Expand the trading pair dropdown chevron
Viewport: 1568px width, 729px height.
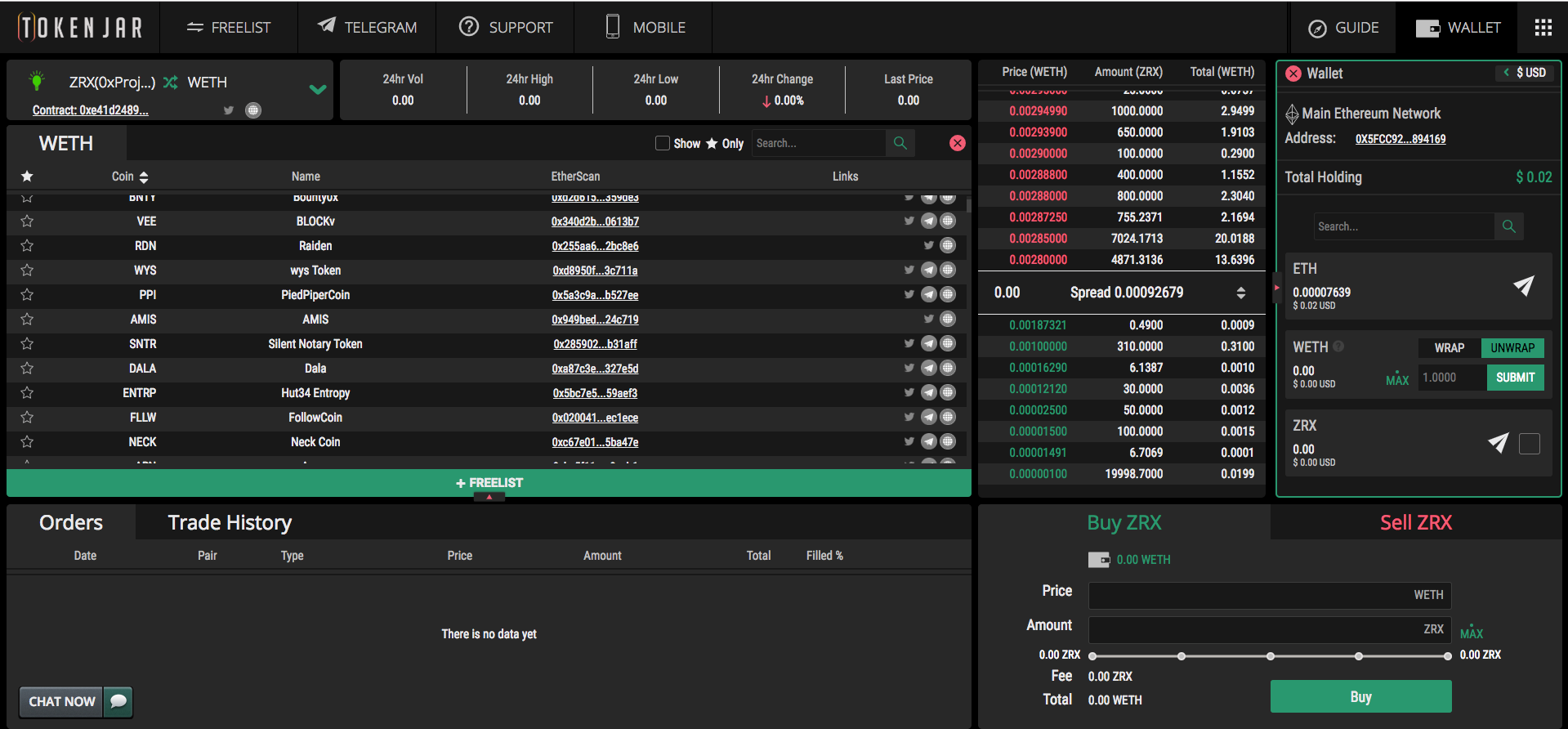pos(318,89)
